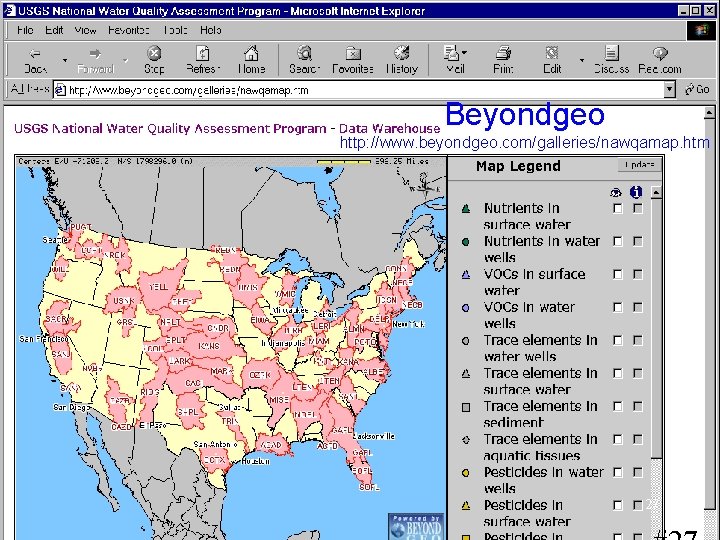
Task: Click the beyondgeo nawqamap URL link
Action: tap(524, 143)
